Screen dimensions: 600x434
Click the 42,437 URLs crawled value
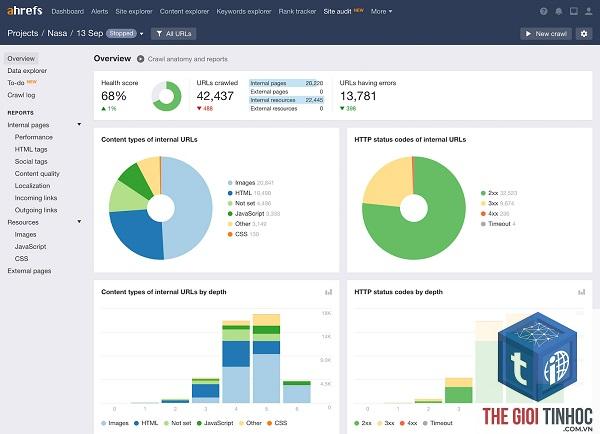[215, 96]
